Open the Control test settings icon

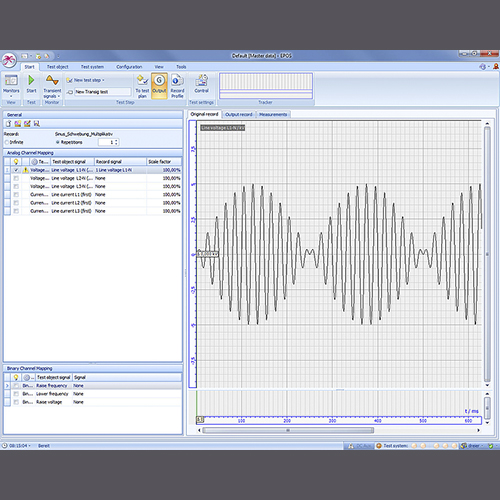pyautogui.click(x=202, y=80)
